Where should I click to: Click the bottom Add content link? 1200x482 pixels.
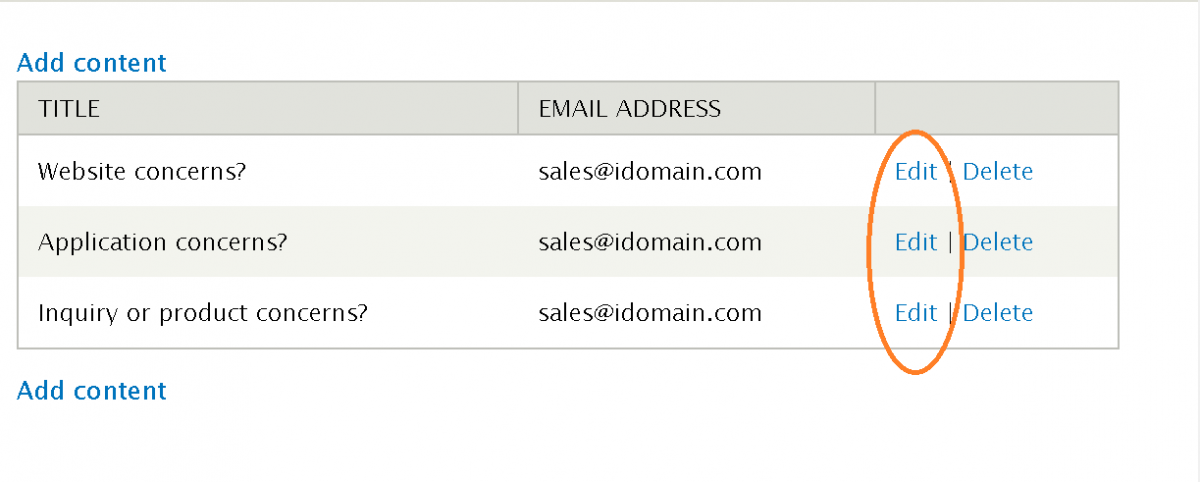[92, 390]
